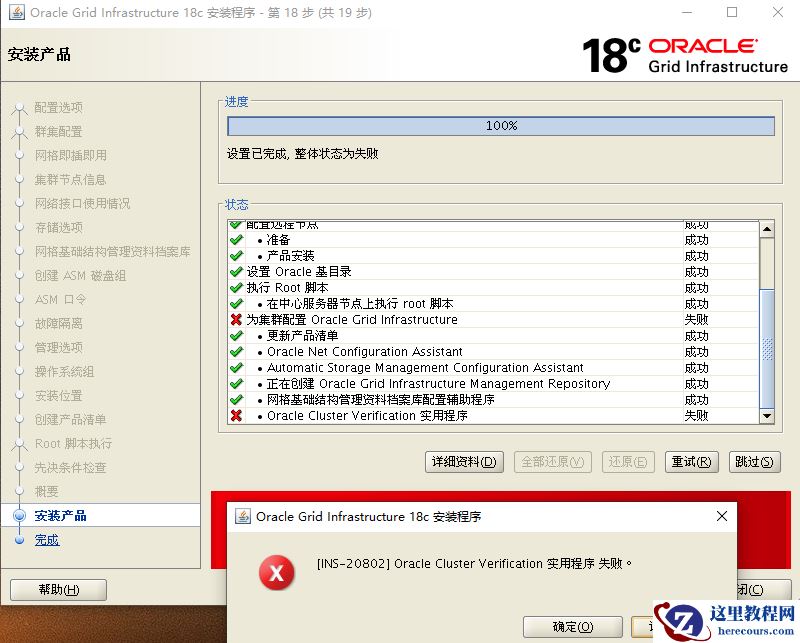Click the green check beside 准备
Viewport: 800px width, 643px height.
click(x=236, y=239)
